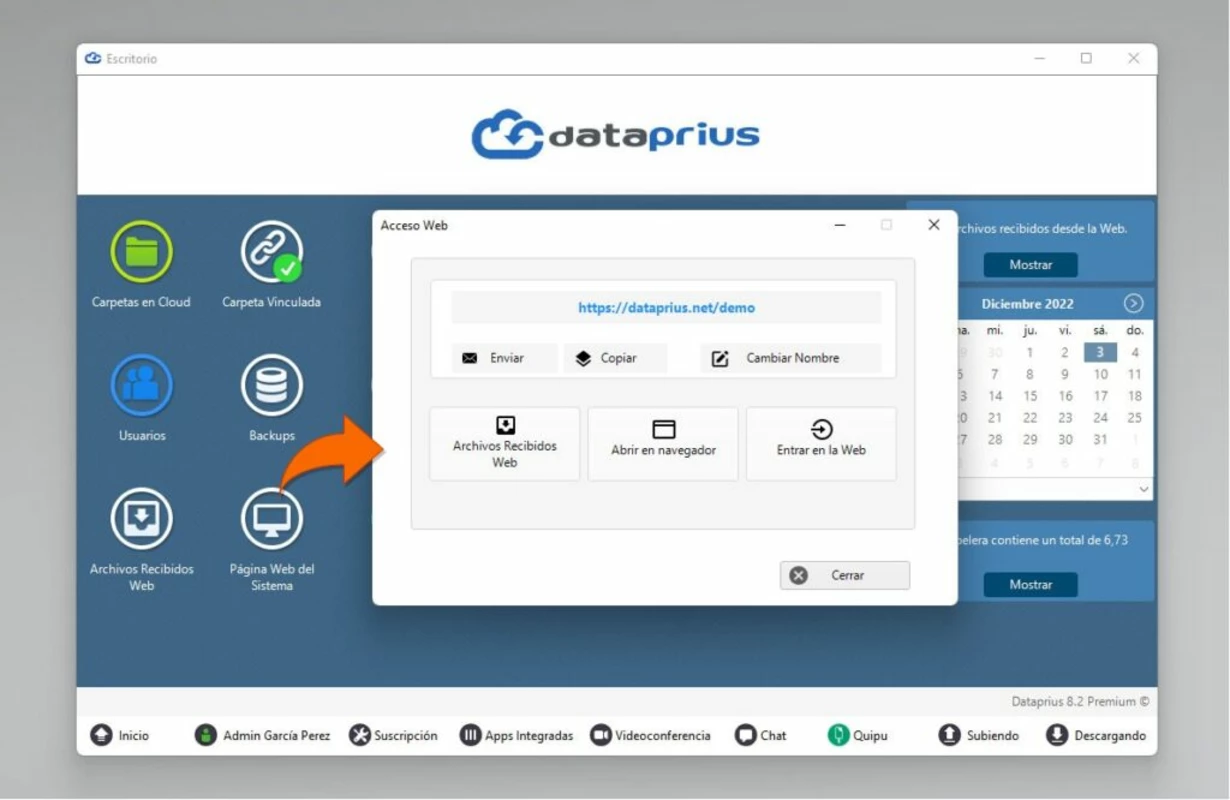Screen dimensions: 1230x800
Task: Open the Backups database icon
Action: 271,385
